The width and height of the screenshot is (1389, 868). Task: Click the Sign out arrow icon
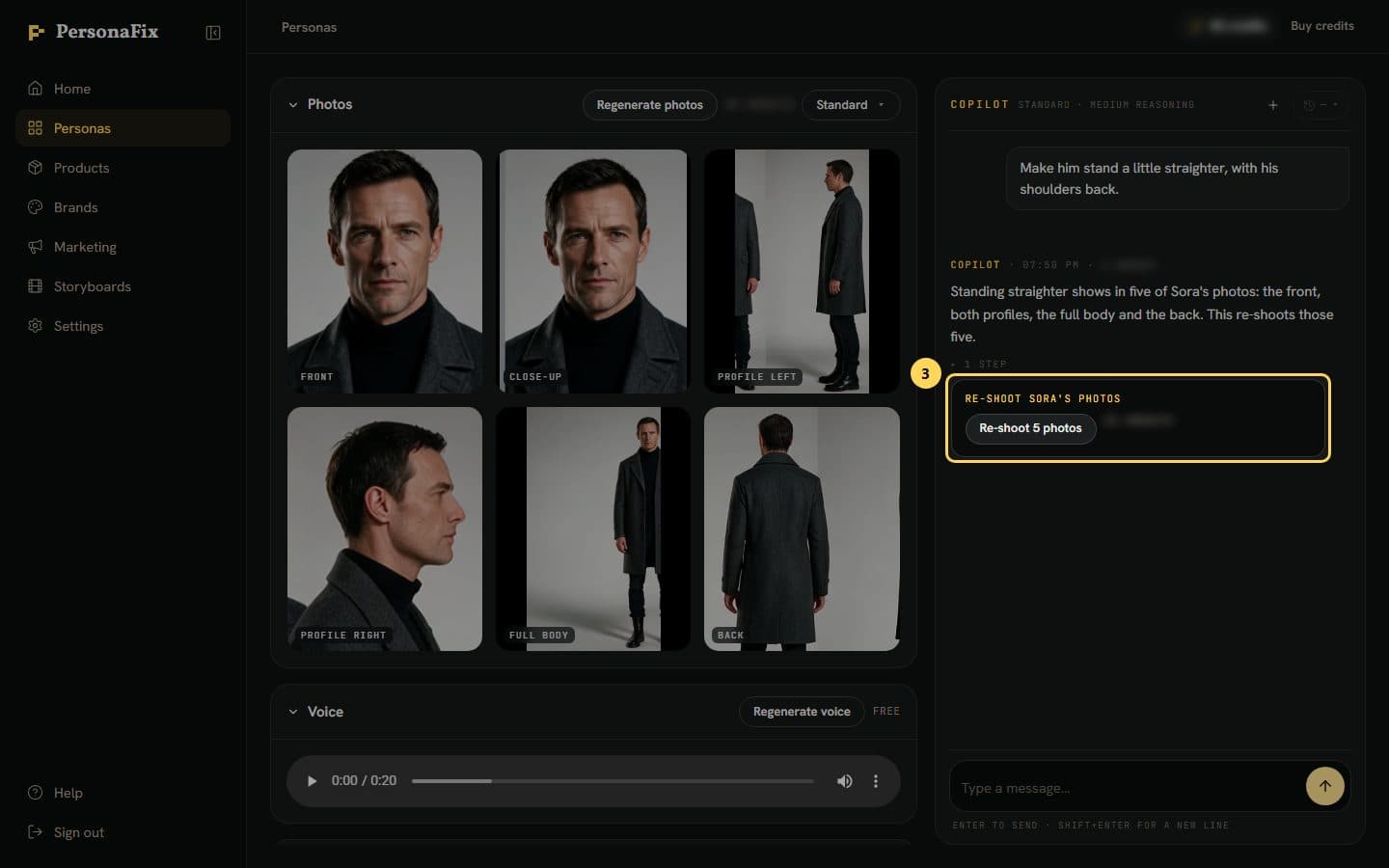pos(36,832)
